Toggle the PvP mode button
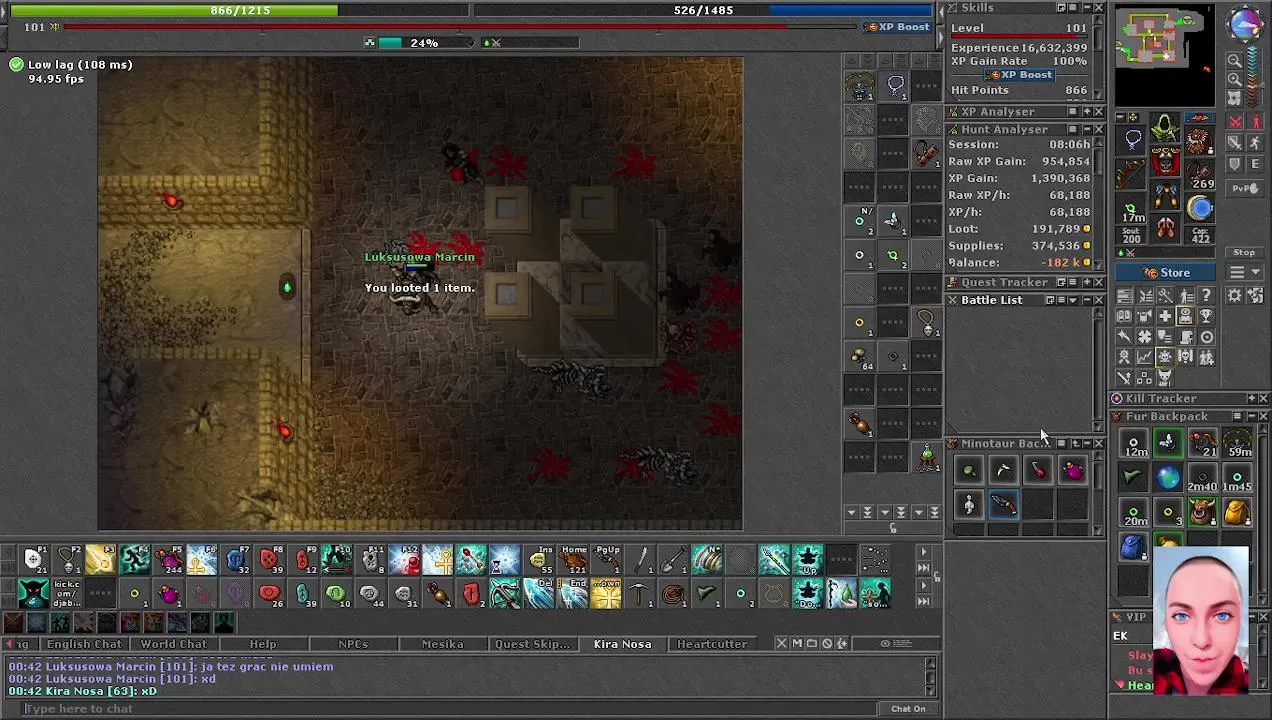The height and width of the screenshot is (720, 1272). point(1245,188)
